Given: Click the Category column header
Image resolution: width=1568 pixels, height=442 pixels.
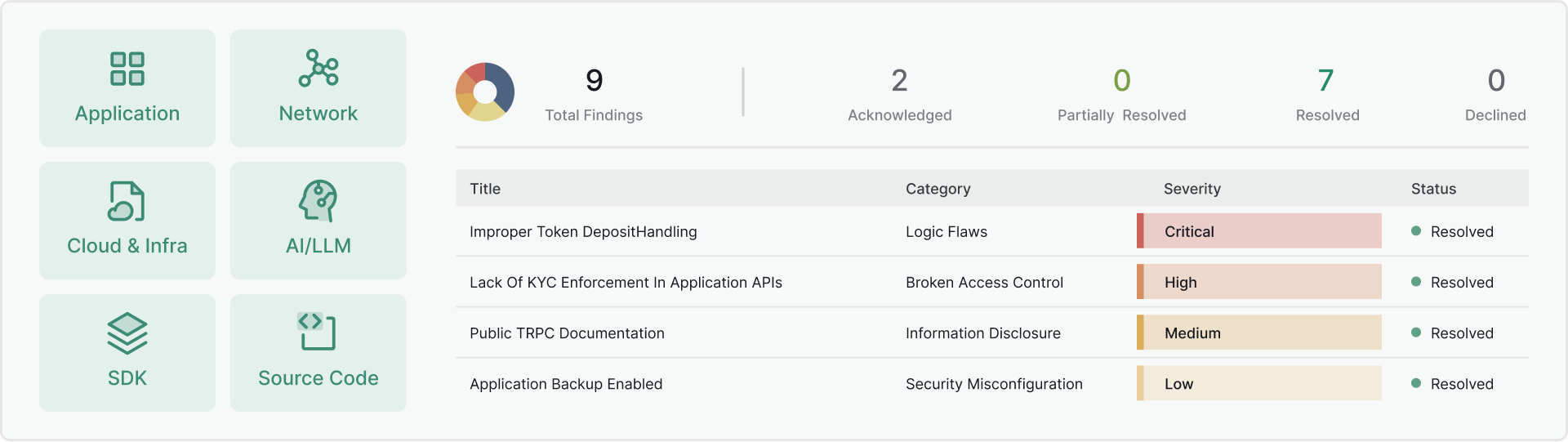Looking at the screenshot, I should [x=938, y=189].
